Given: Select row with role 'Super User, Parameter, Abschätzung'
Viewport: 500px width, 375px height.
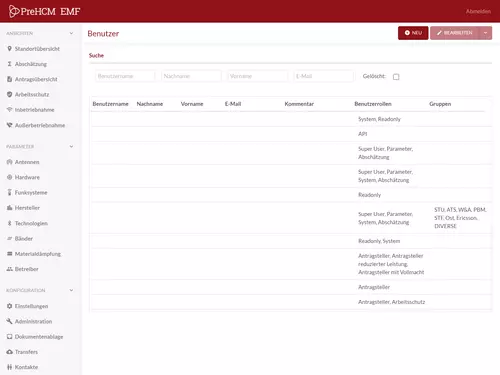Looking at the screenshot, I should (x=291, y=153).
